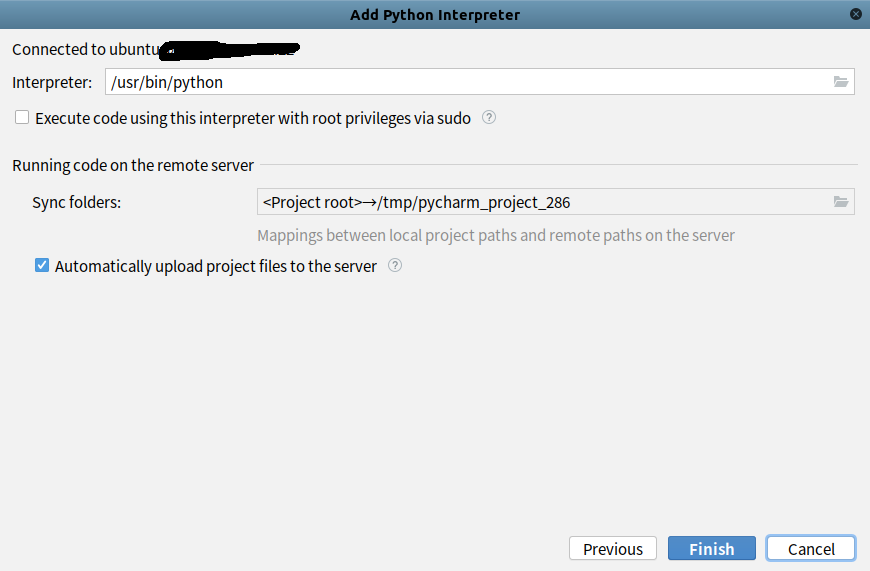Close the Add Python Interpreter dialog
Screen dimensions: 870x571
click(x=856, y=14)
